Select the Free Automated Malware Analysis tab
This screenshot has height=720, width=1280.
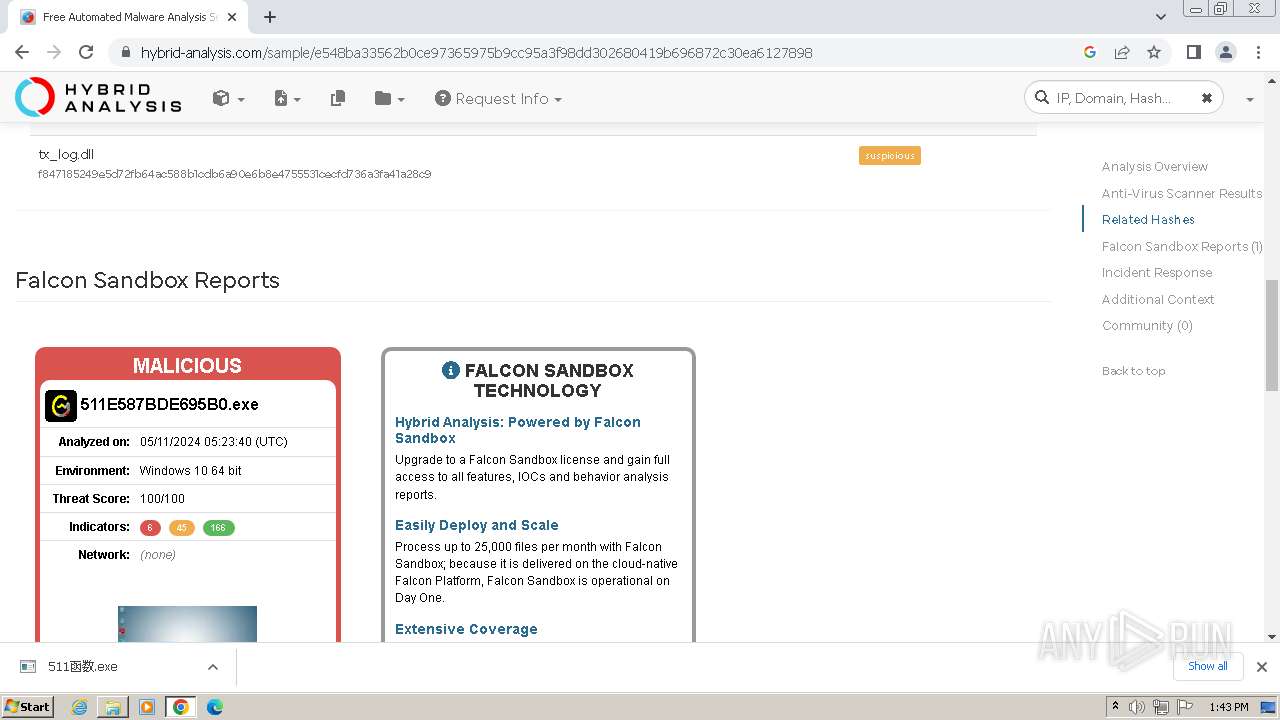pos(130,17)
